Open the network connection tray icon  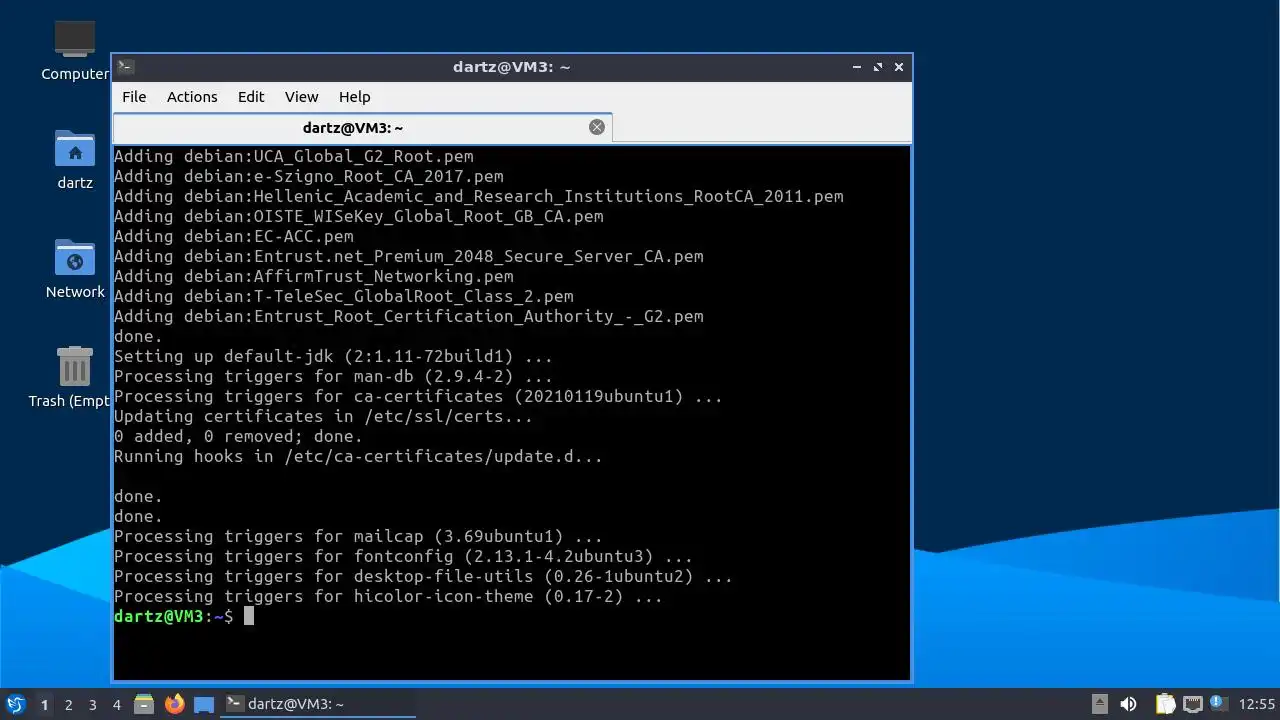pos(1192,704)
